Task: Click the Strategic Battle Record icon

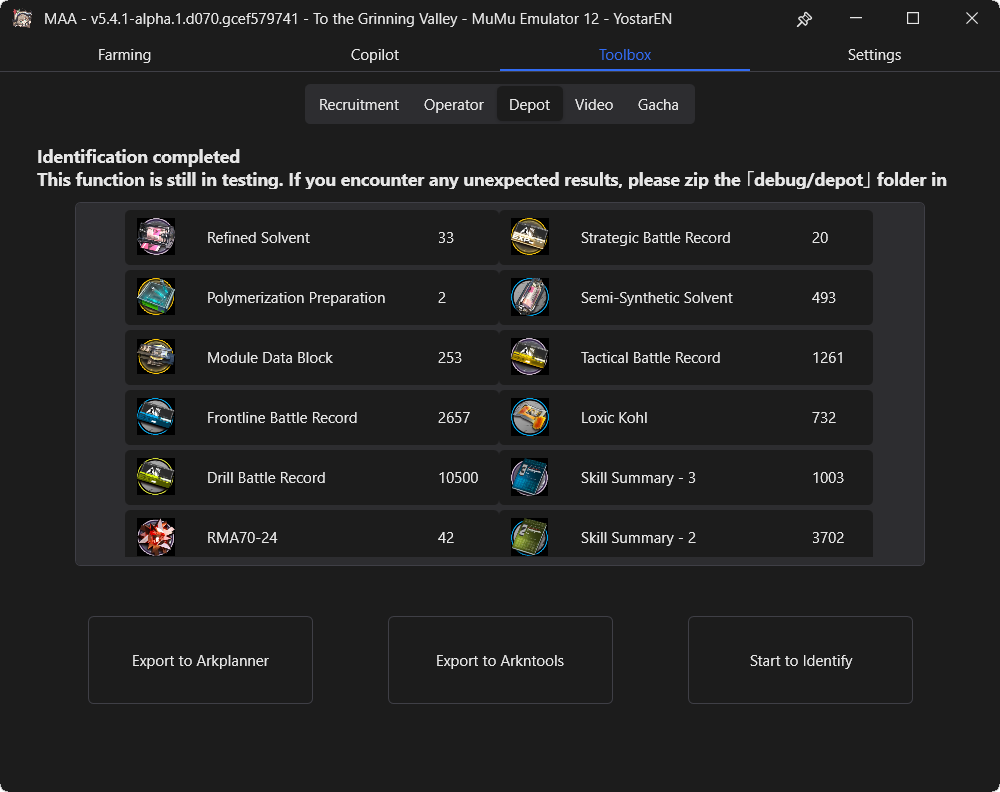Action: pyautogui.click(x=529, y=237)
